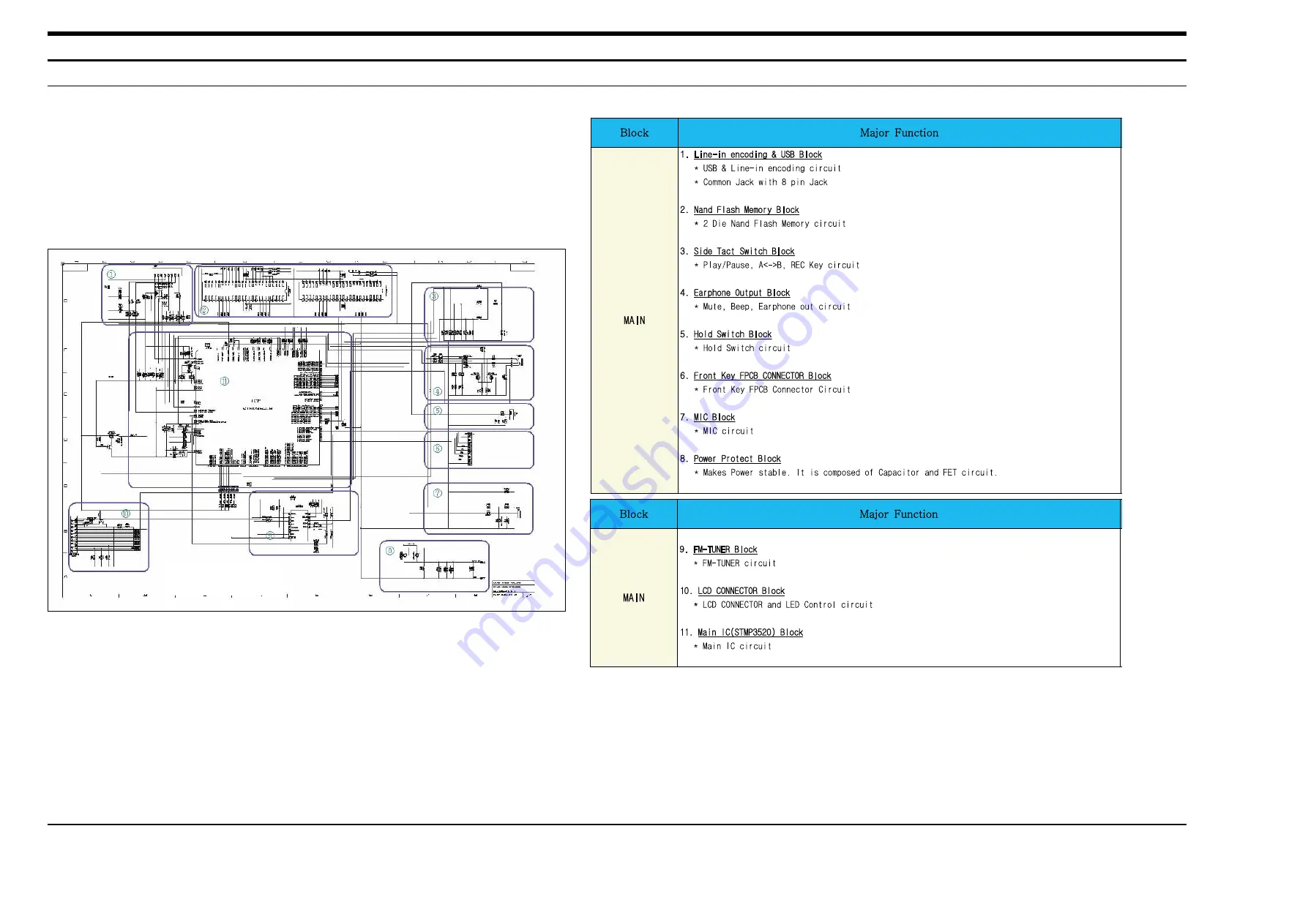This screenshot has width=1308, height=924.
Task: Select "USB & Line-in encoding circuit" line
Action: tap(771, 168)
